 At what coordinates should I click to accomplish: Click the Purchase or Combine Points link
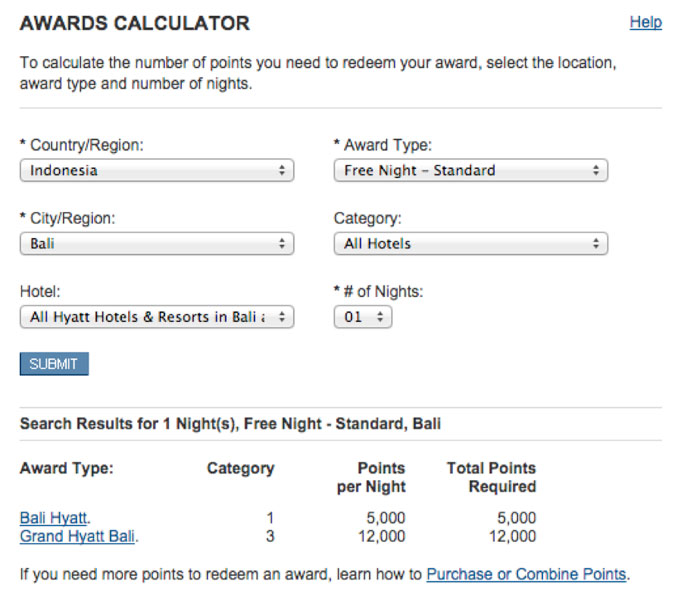(x=526, y=574)
